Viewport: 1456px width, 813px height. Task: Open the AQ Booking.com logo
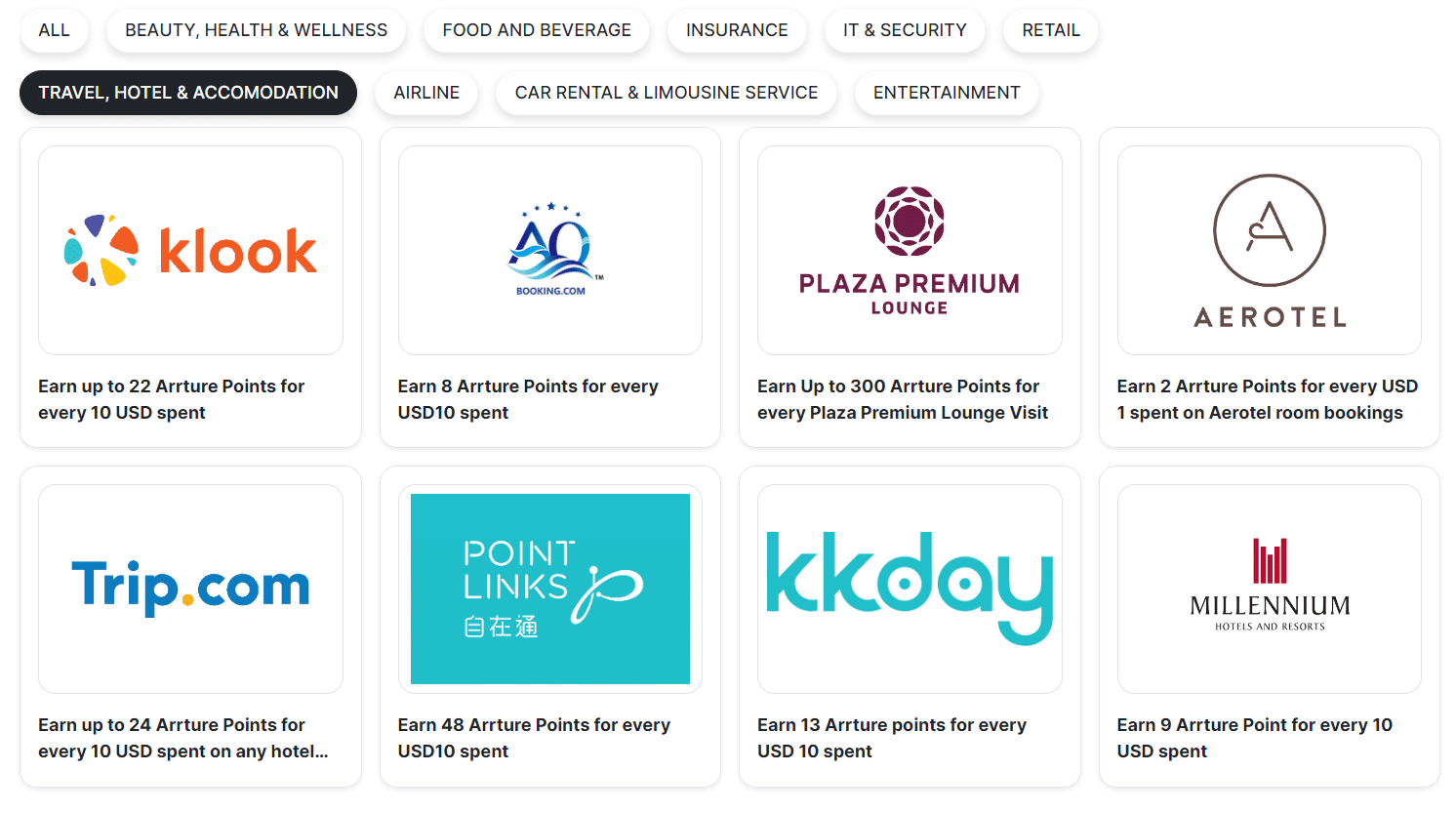click(550, 251)
